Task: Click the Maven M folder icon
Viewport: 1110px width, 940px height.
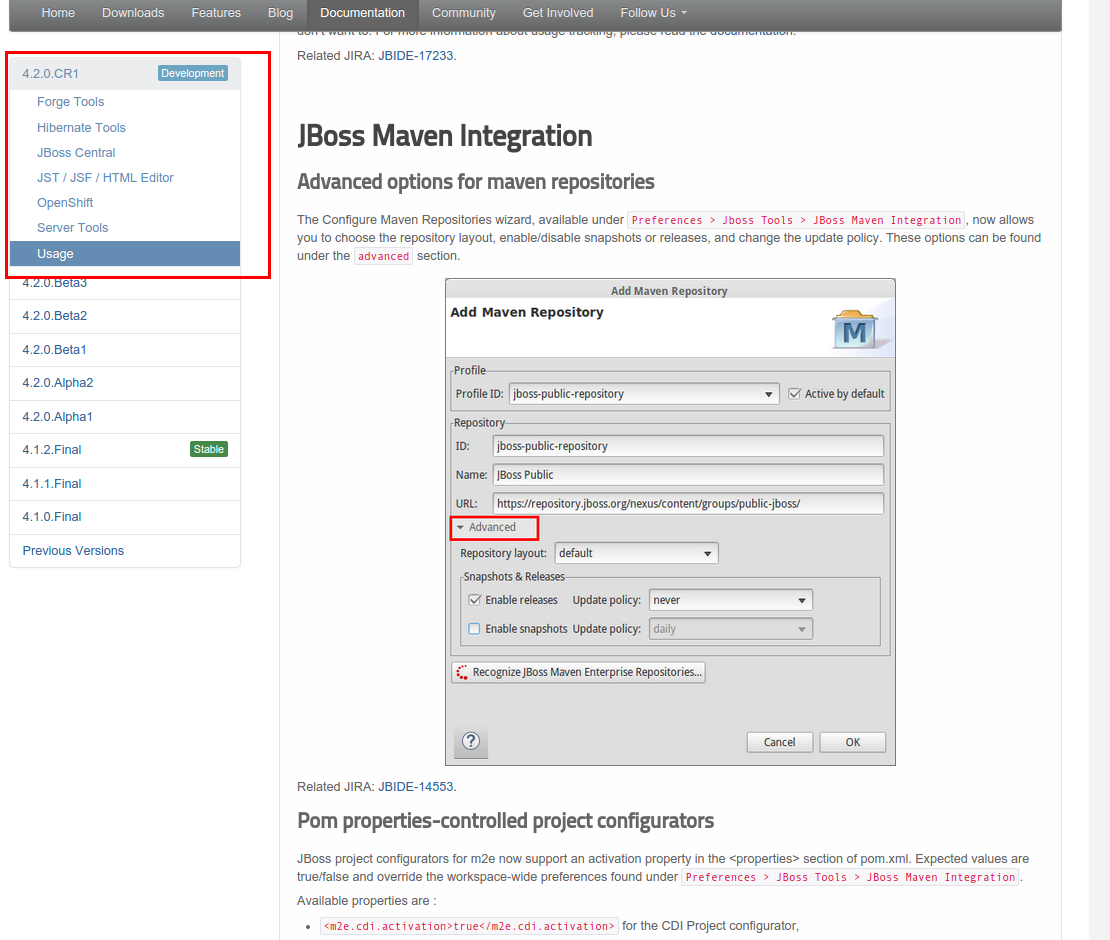Action: pyautogui.click(x=854, y=330)
